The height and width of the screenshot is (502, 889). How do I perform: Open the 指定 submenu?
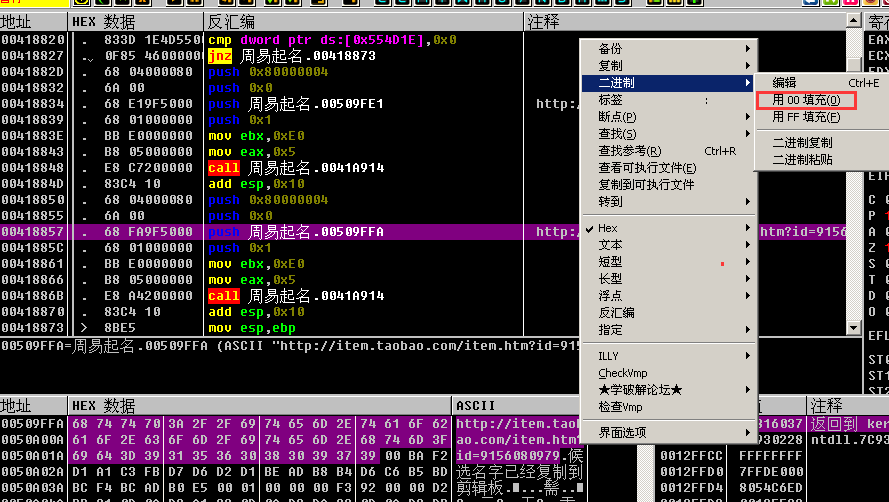(x=669, y=330)
